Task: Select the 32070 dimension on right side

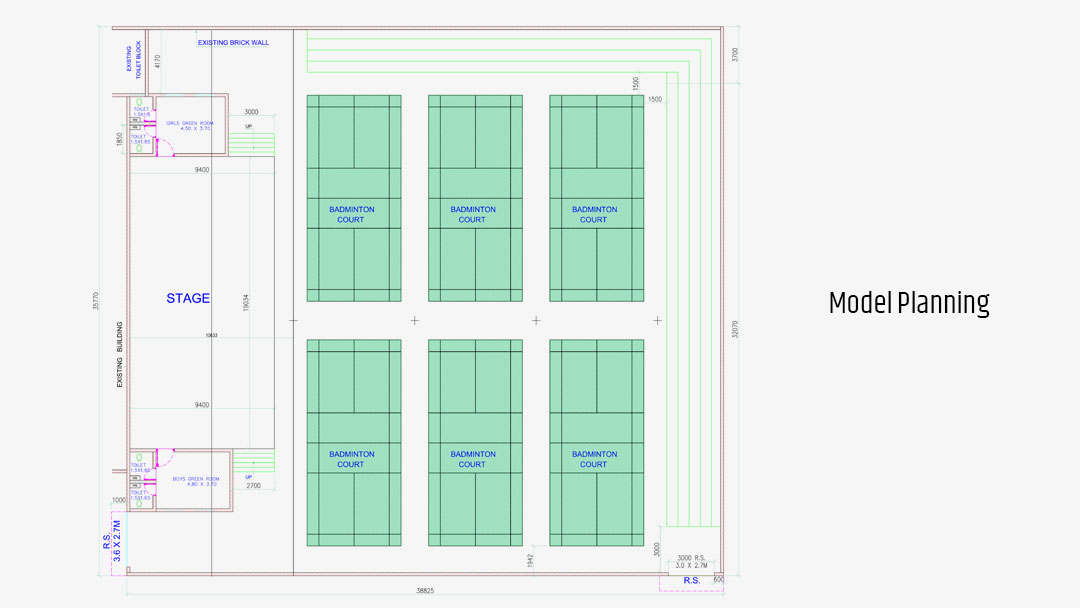Action: [x=734, y=329]
